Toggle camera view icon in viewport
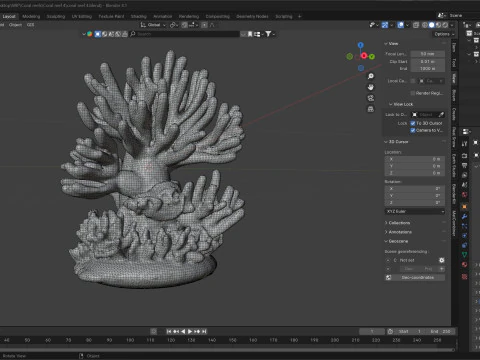This screenshot has width=480, height=360. [371, 98]
